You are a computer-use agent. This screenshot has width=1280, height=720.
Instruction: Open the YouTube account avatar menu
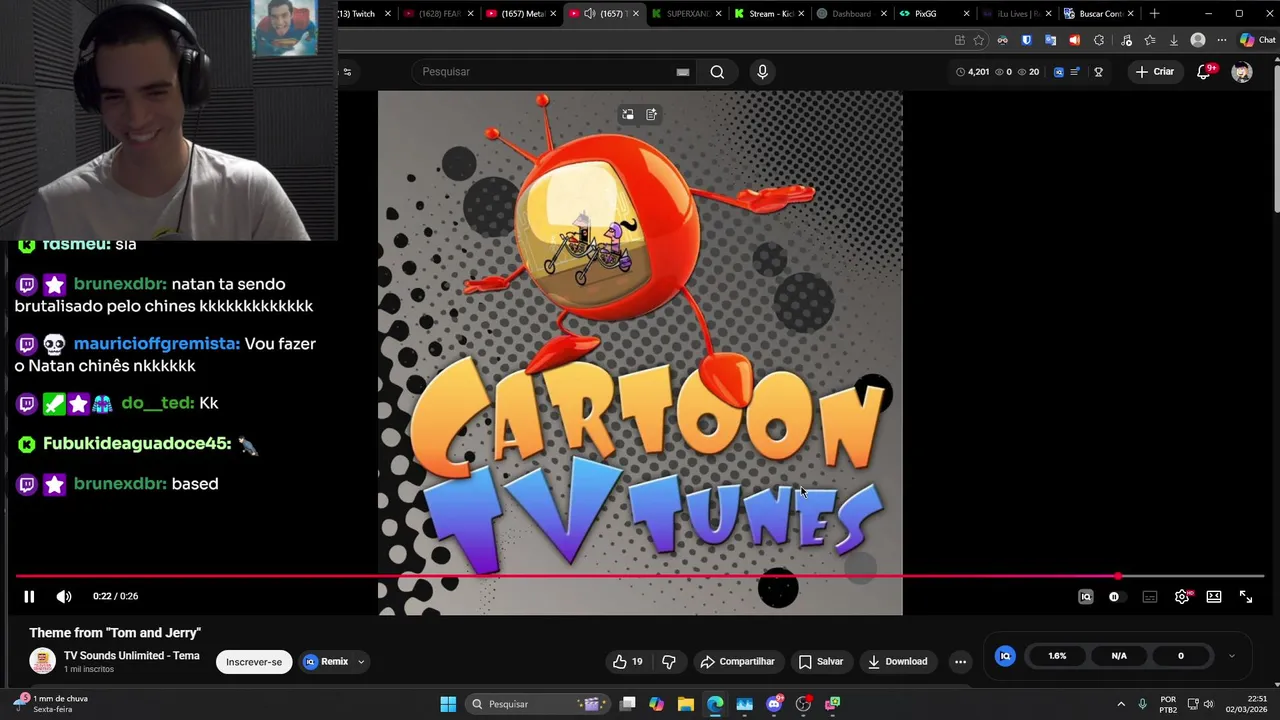pyautogui.click(x=1242, y=72)
